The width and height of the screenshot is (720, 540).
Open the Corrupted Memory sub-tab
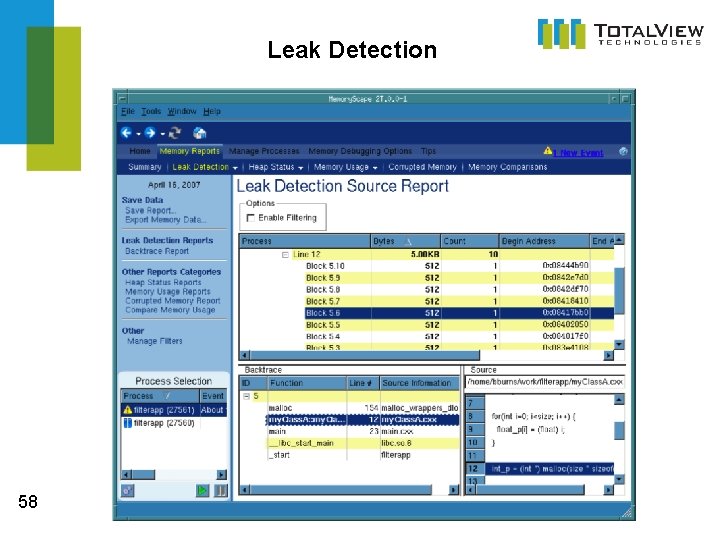(422, 167)
